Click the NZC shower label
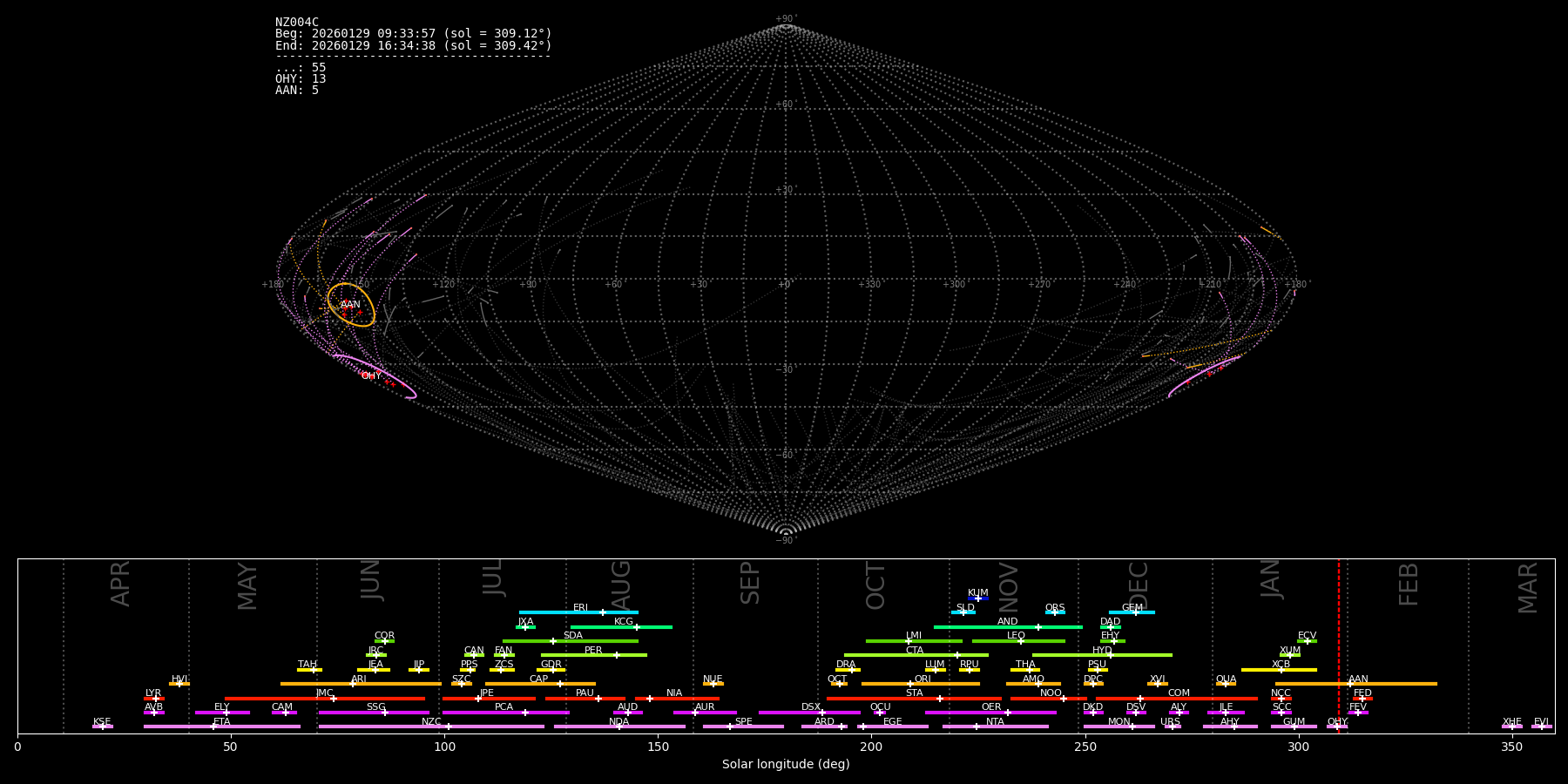This screenshot has width=1568, height=784. point(431,721)
